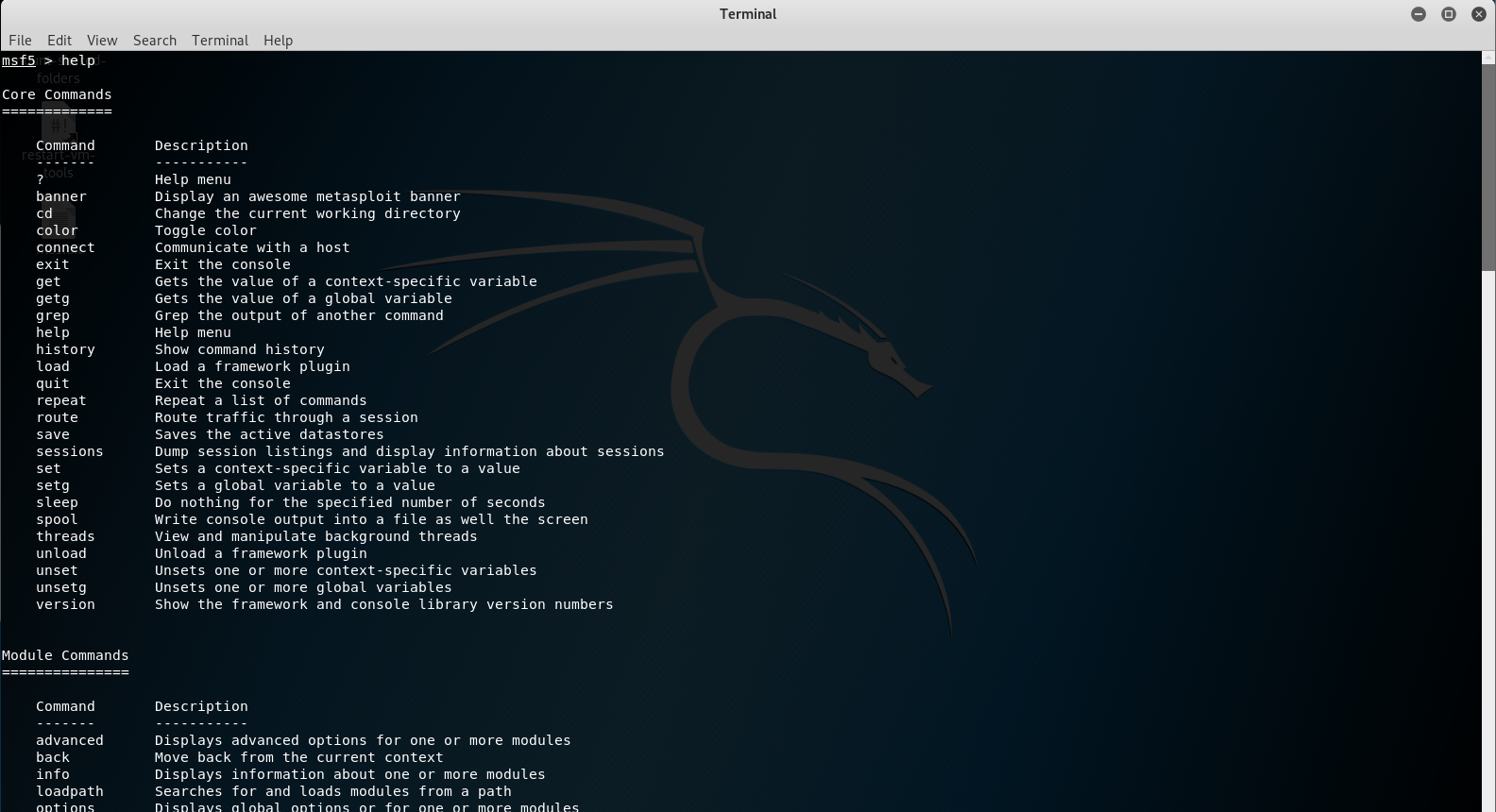Viewport: 1496px width, 812px height.
Task: Select the 'banner' command text
Action: (61, 196)
